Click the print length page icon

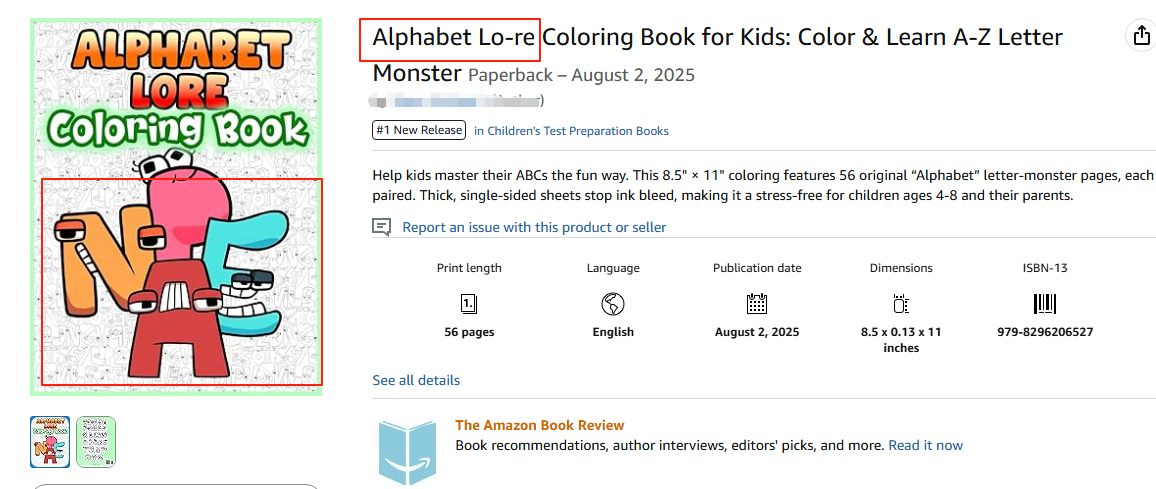click(469, 303)
